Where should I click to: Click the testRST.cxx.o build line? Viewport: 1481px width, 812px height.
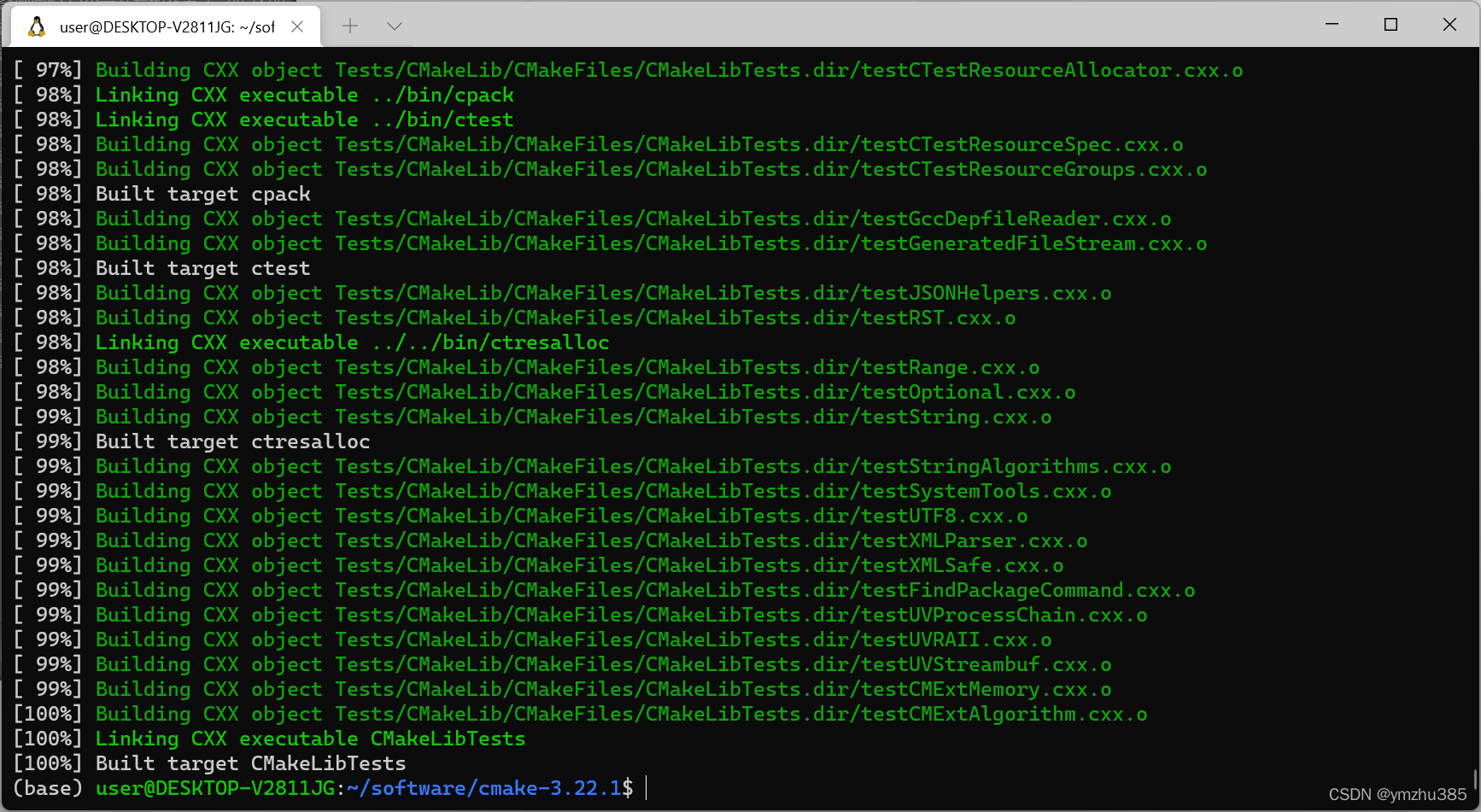tap(515, 318)
